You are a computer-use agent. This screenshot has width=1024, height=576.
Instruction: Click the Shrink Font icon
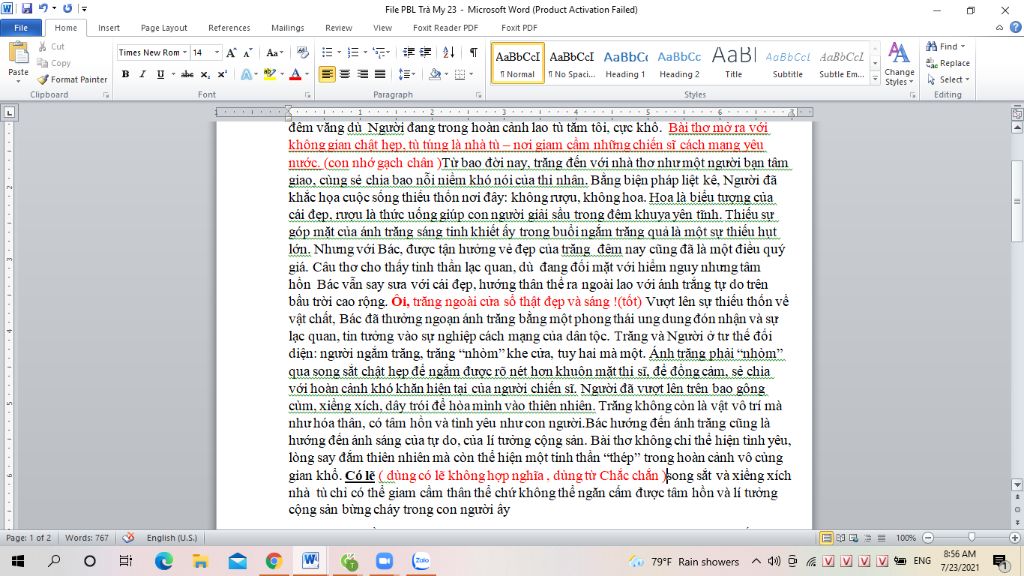248,52
